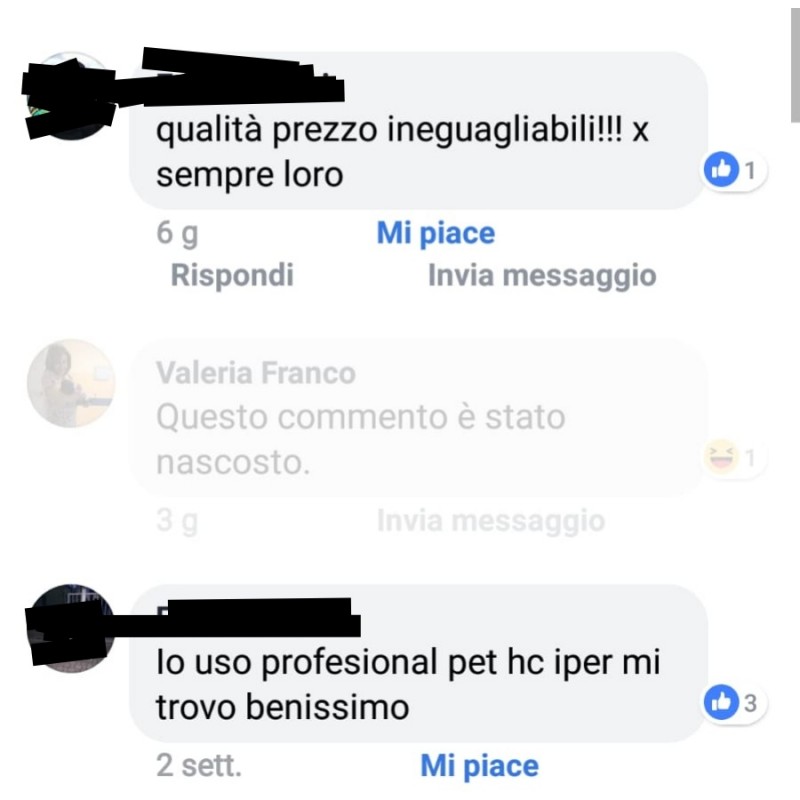Click the scrollbar thumb at the right edge
The width and height of the screenshot is (800, 800).
pyautogui.click(x=795, y=61)
